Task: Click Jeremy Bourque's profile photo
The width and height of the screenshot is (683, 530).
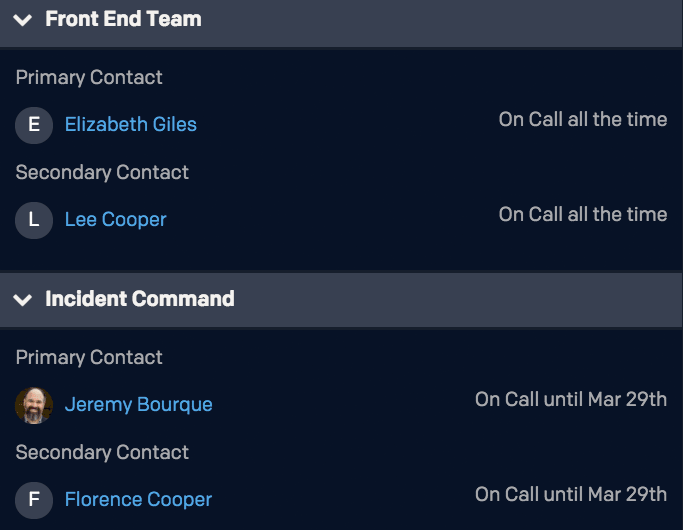Action: pyautogui.click(x=34, y=405)
